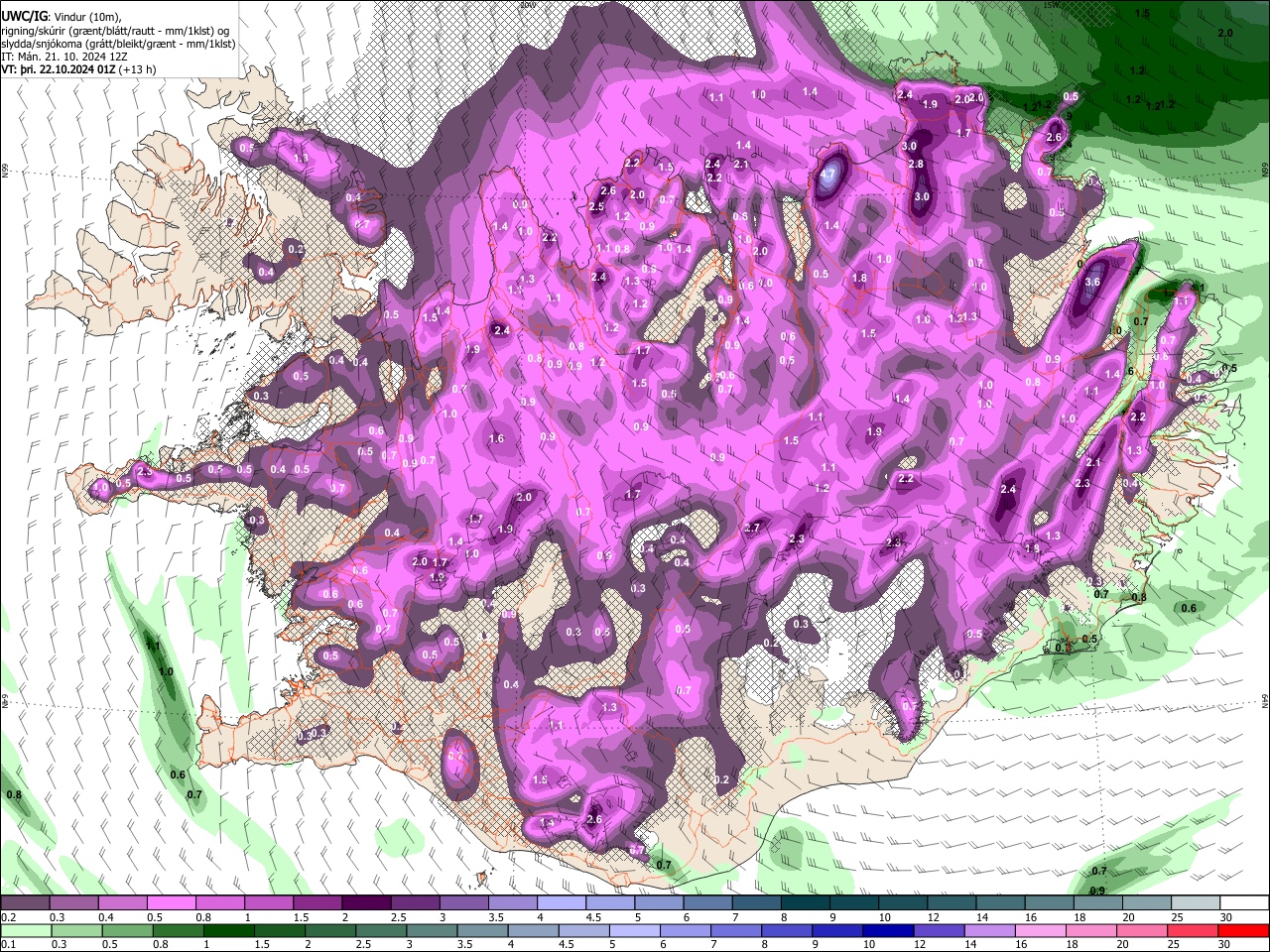This screenshot has width=1270, height=952.
Task: Click the white swatch after 30 in purple row
Action: (x=1245, y=903)
